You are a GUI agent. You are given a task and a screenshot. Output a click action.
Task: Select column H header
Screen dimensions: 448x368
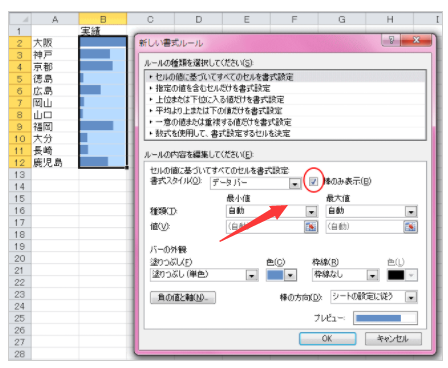(390, 19)
